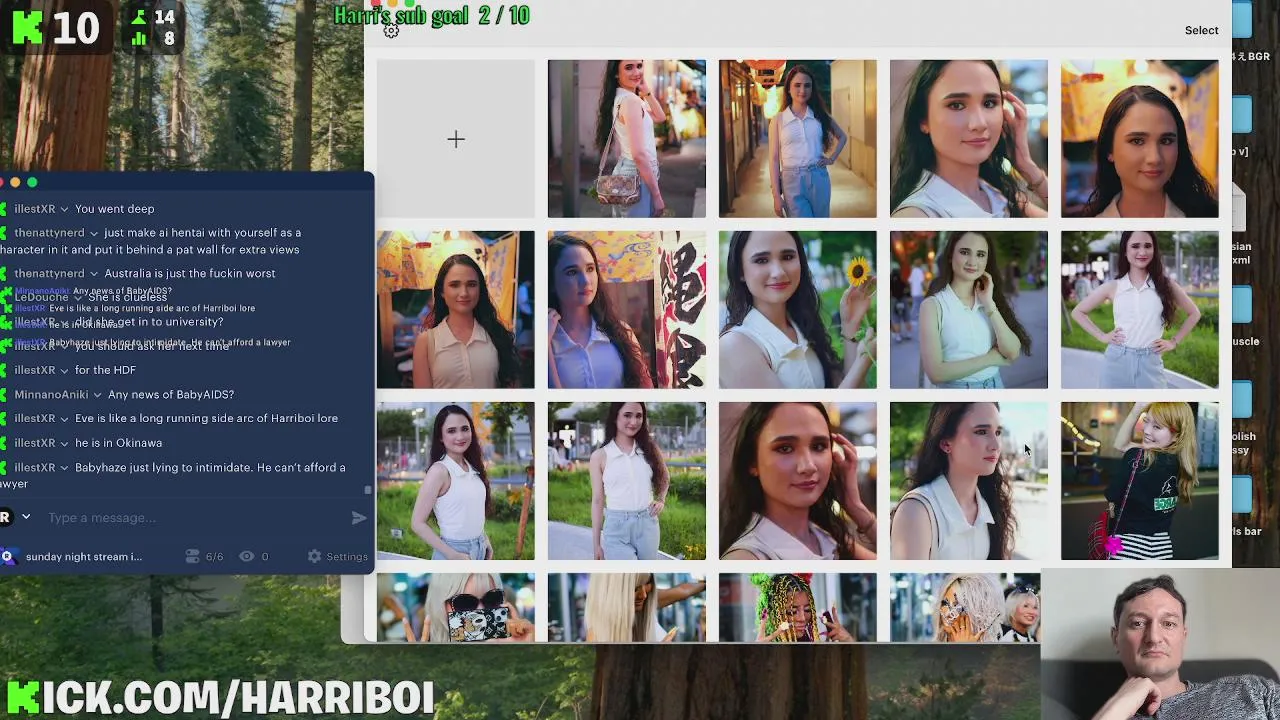Viewport: 1280px width, 720px height.
Task: Click message text 'You went deep'
Action: click(x=114, y=209)
